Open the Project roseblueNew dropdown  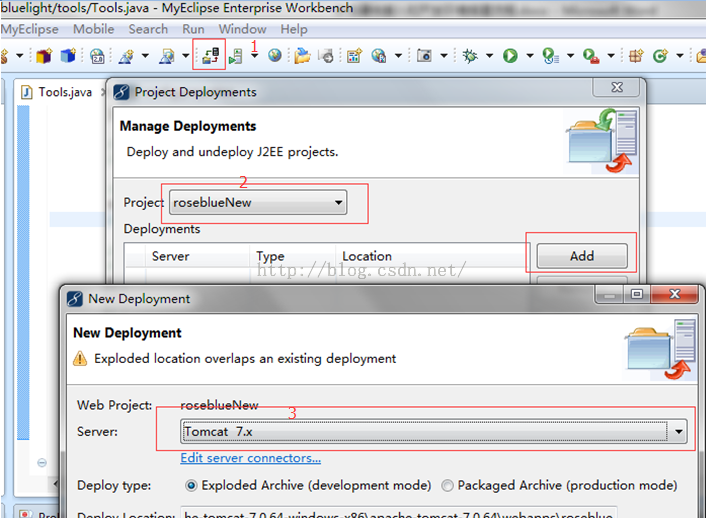coord(258,202)
